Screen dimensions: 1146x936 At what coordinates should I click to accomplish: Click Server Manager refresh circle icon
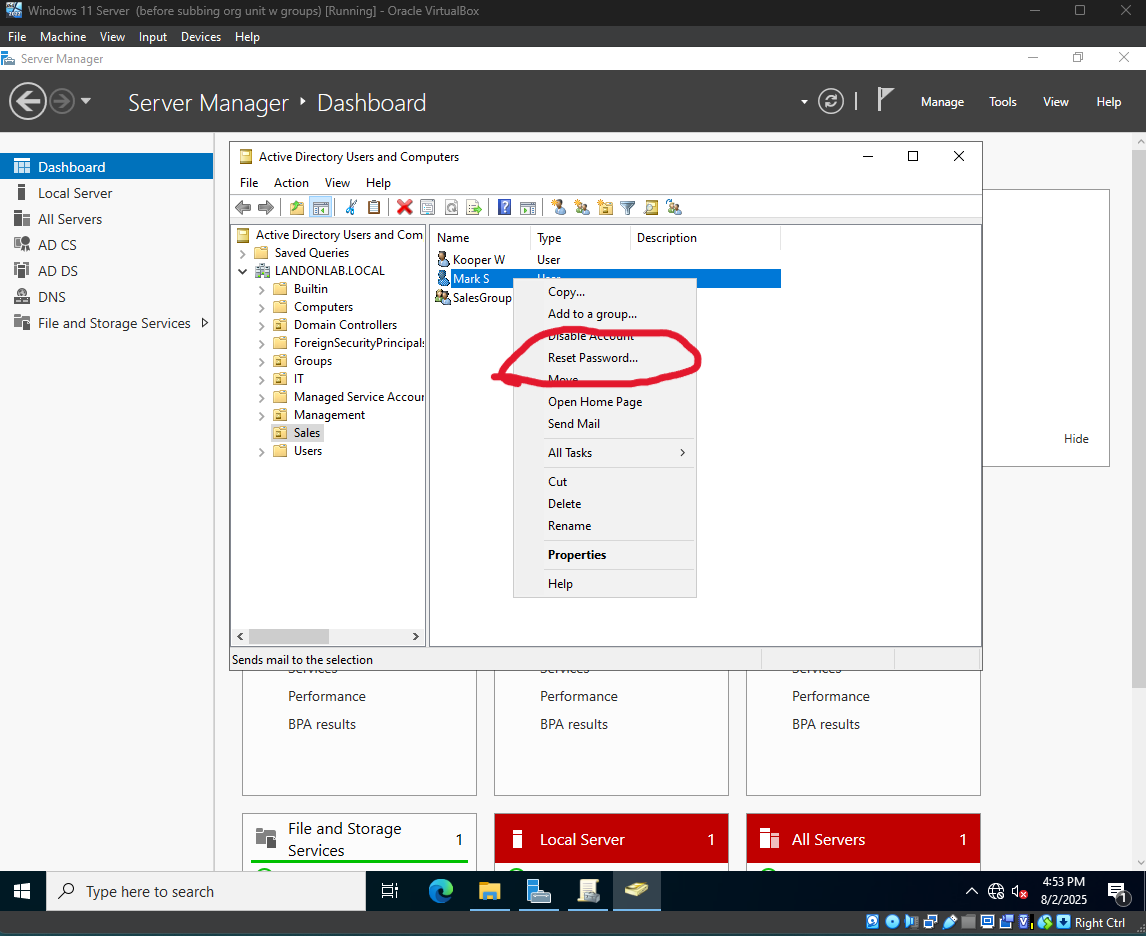coord(830,102)
